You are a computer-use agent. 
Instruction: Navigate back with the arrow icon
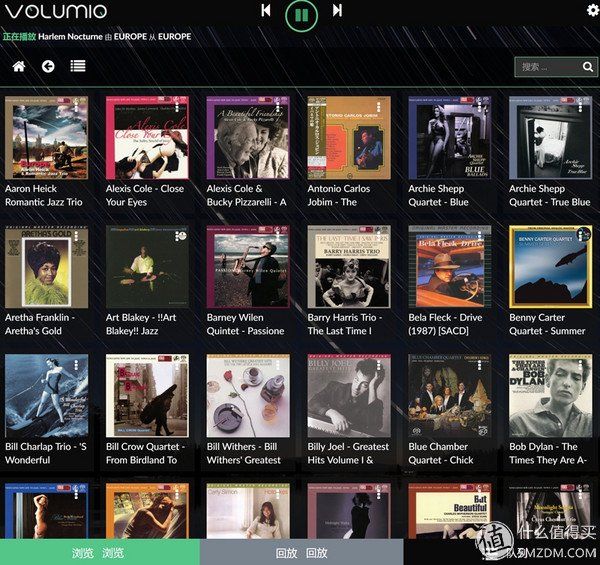pos(48,66)
